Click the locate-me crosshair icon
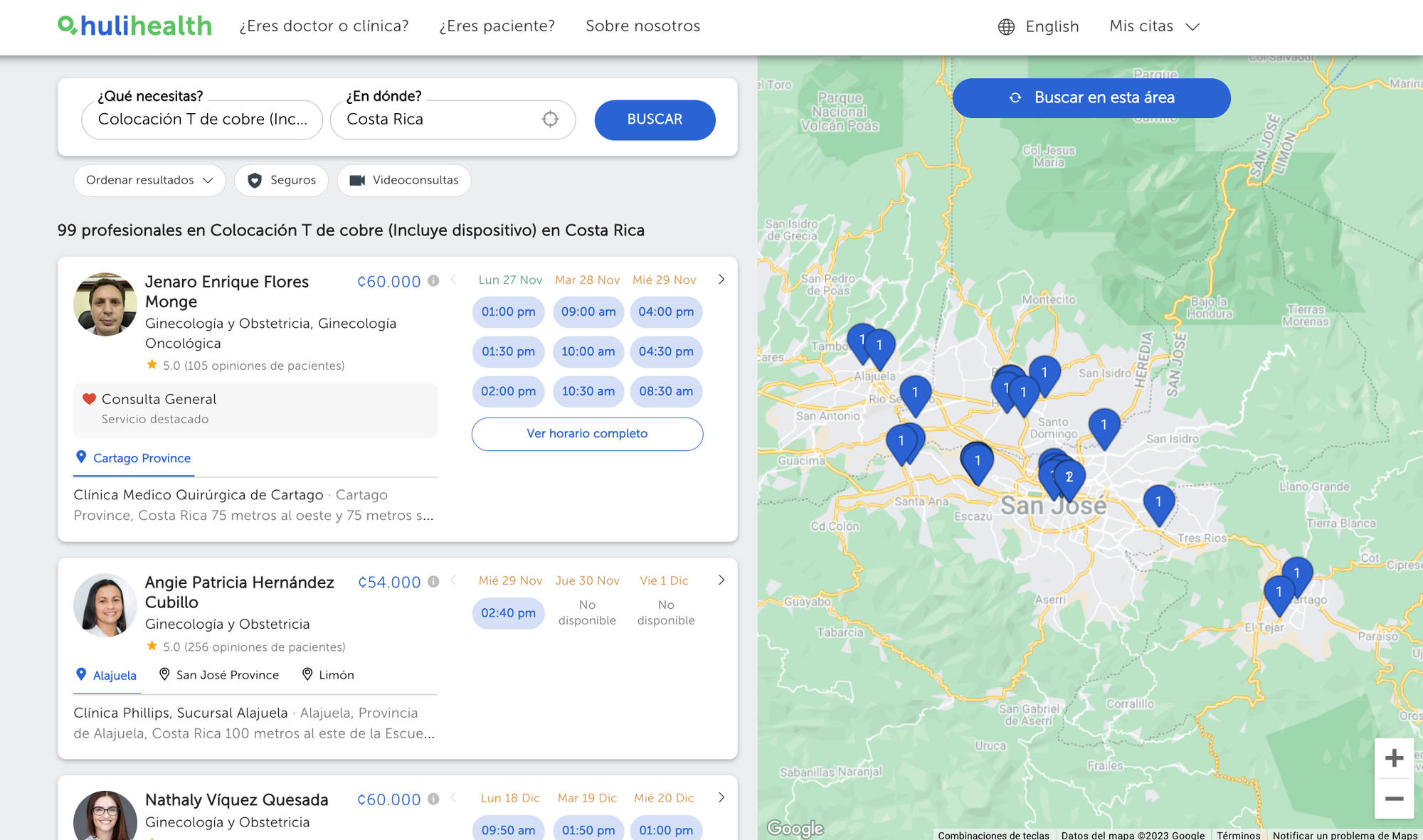 (550, 119)
